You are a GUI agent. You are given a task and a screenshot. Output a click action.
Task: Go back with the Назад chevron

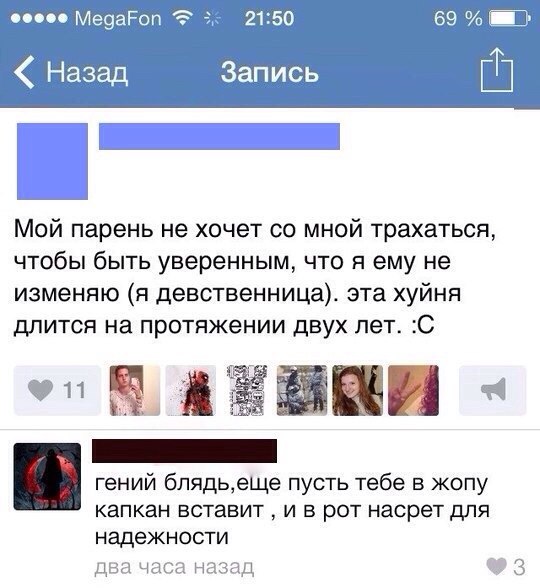tap(25, 72)
